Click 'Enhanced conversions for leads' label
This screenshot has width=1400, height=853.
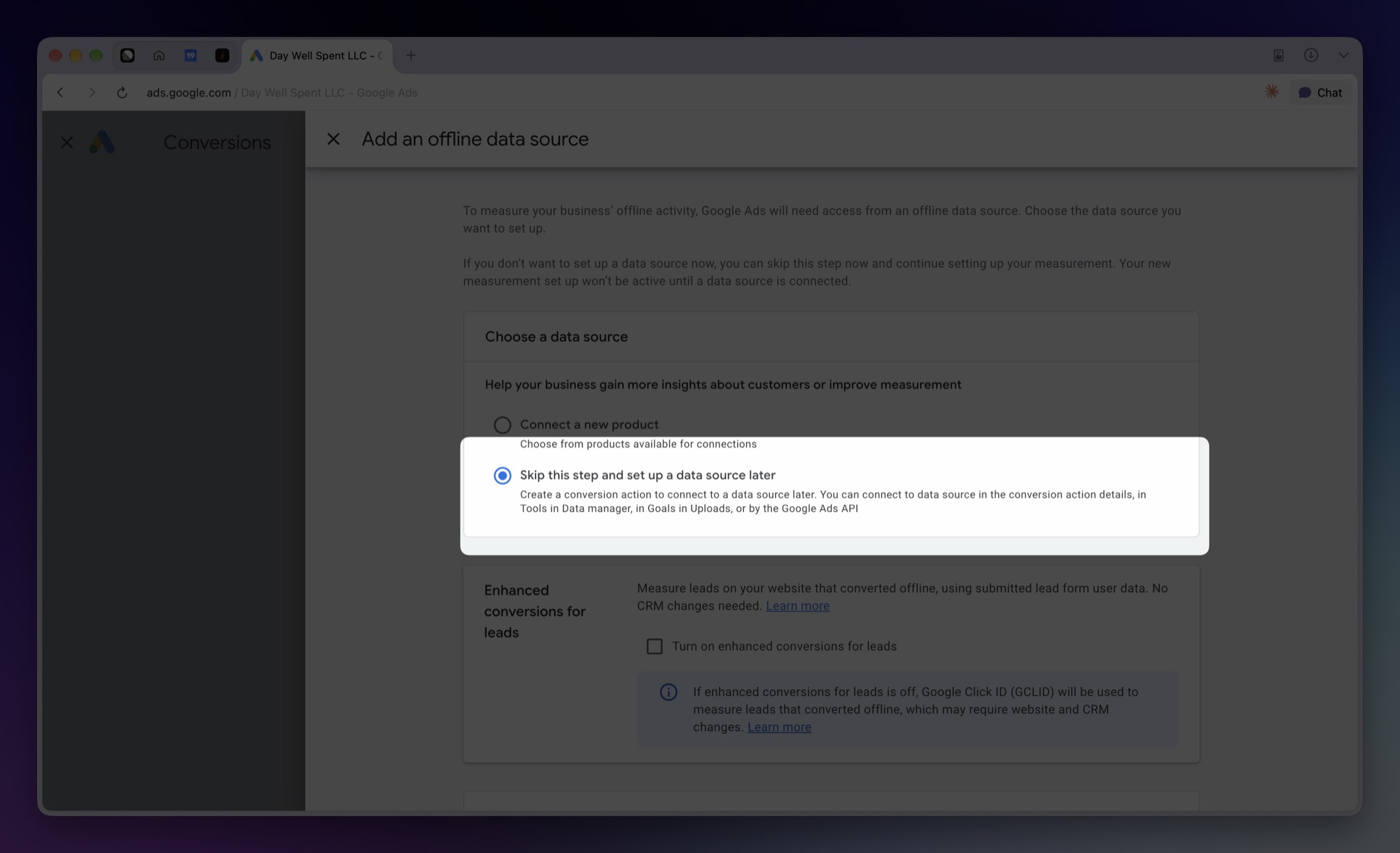click(x=535, y=611)
